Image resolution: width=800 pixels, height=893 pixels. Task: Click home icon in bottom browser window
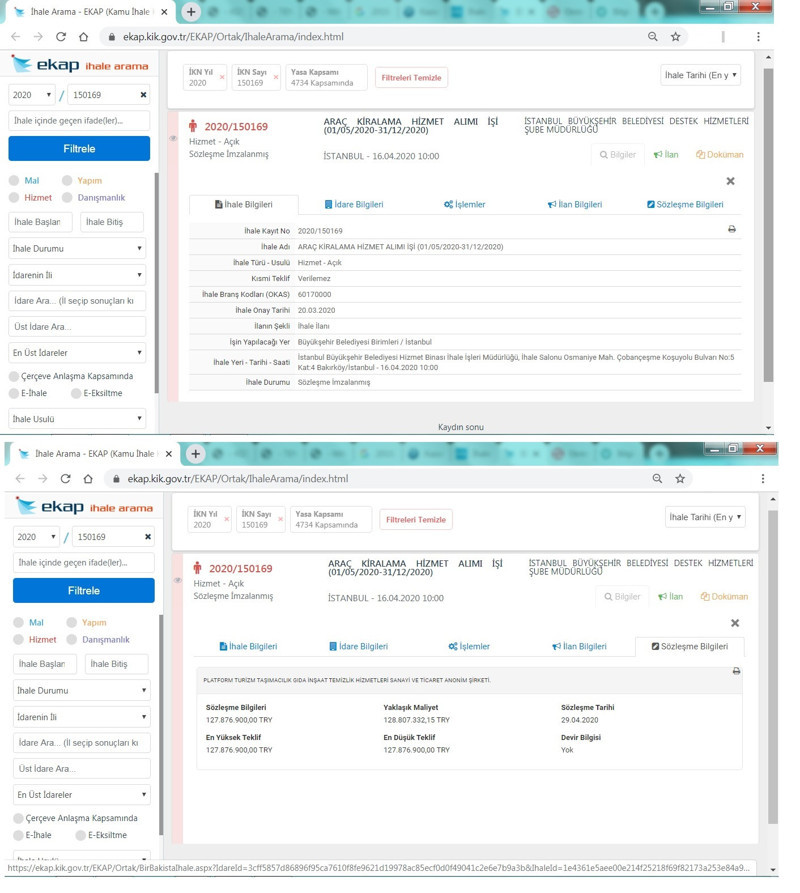[x=88, y=478]
